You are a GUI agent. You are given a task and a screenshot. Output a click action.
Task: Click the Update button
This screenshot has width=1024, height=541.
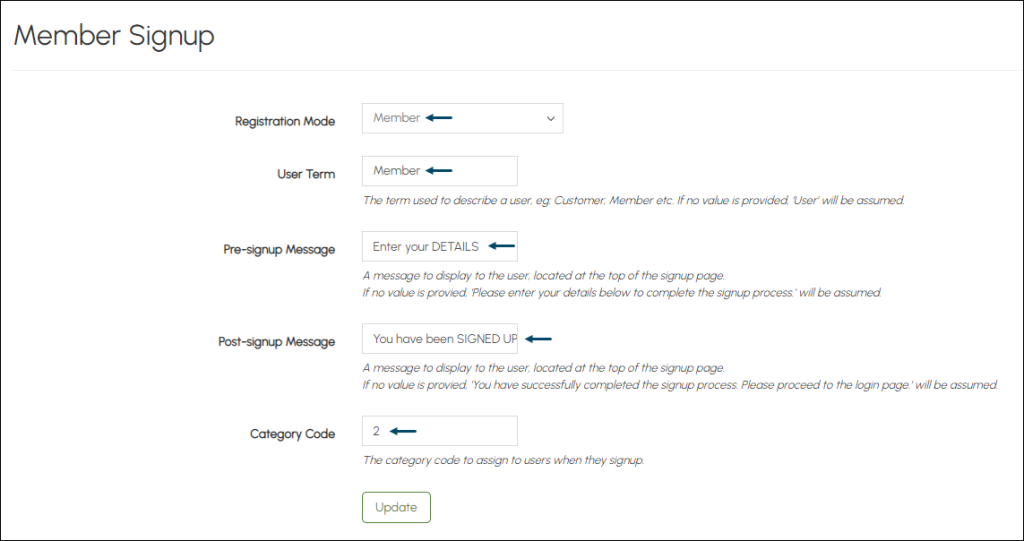click(396, 508)
